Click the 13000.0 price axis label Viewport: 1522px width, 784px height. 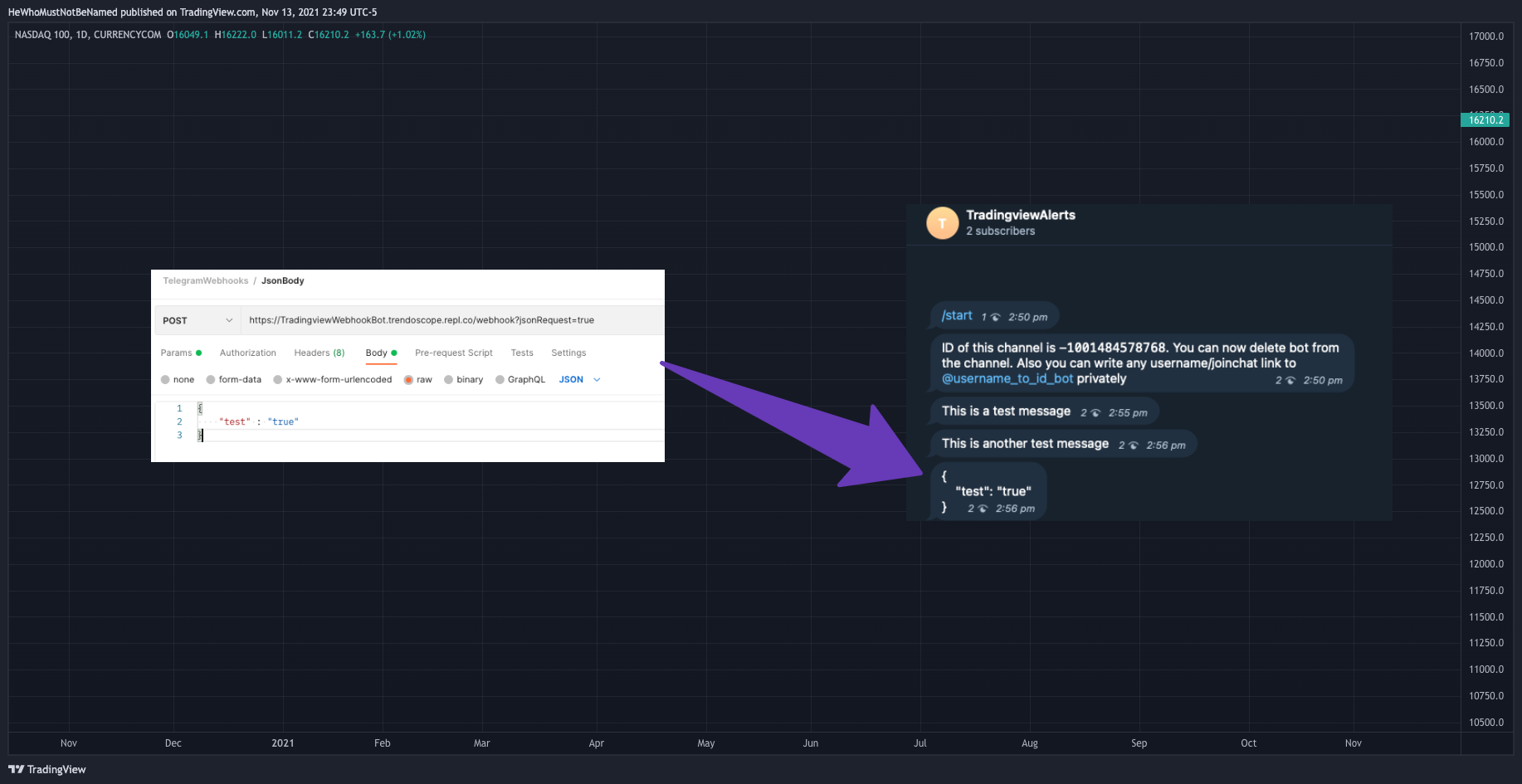1486,459
